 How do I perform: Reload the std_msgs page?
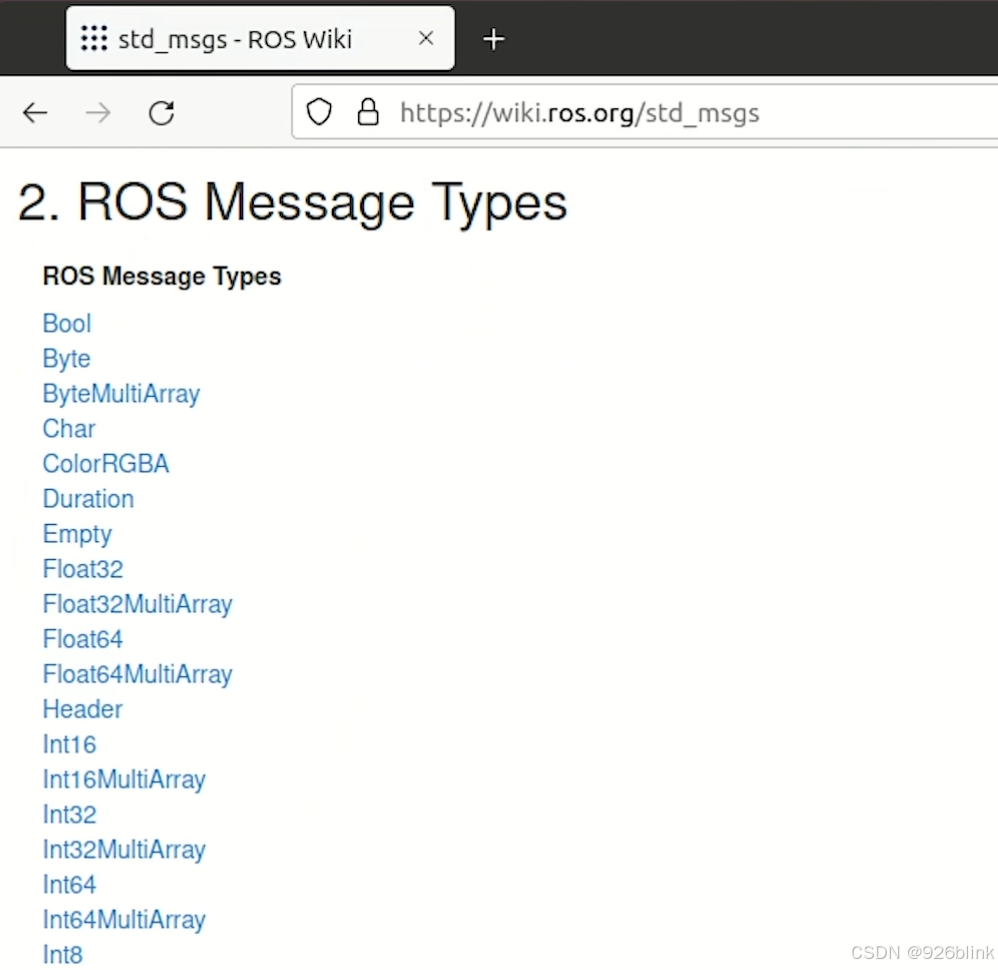click(x=162, y=113)
